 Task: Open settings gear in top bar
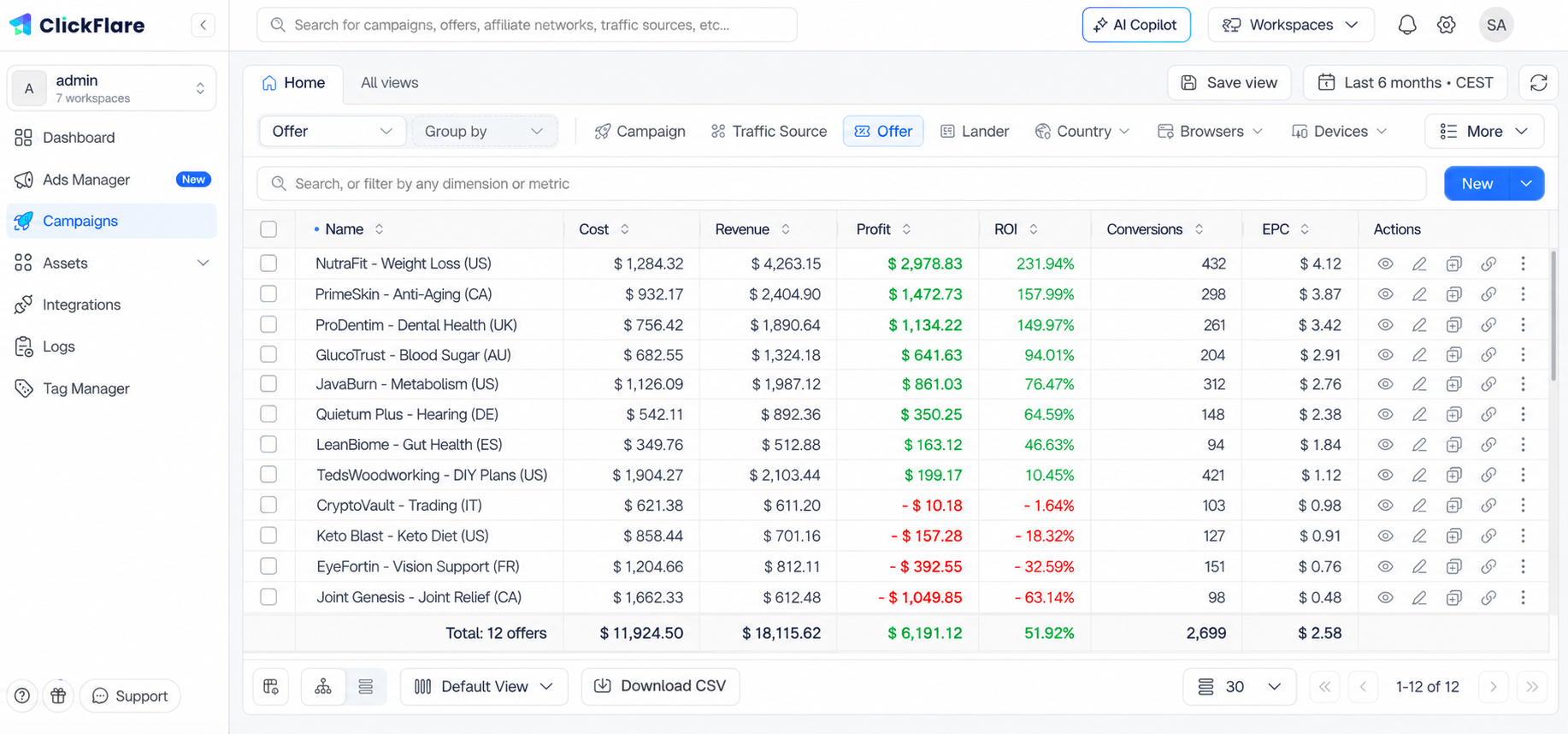click(x=1446, y=25)
